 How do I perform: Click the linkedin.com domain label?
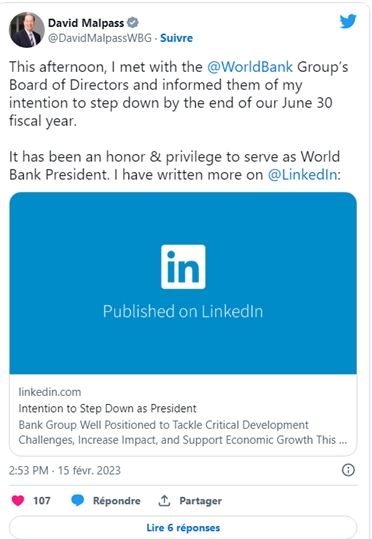(x=50, y=392)
